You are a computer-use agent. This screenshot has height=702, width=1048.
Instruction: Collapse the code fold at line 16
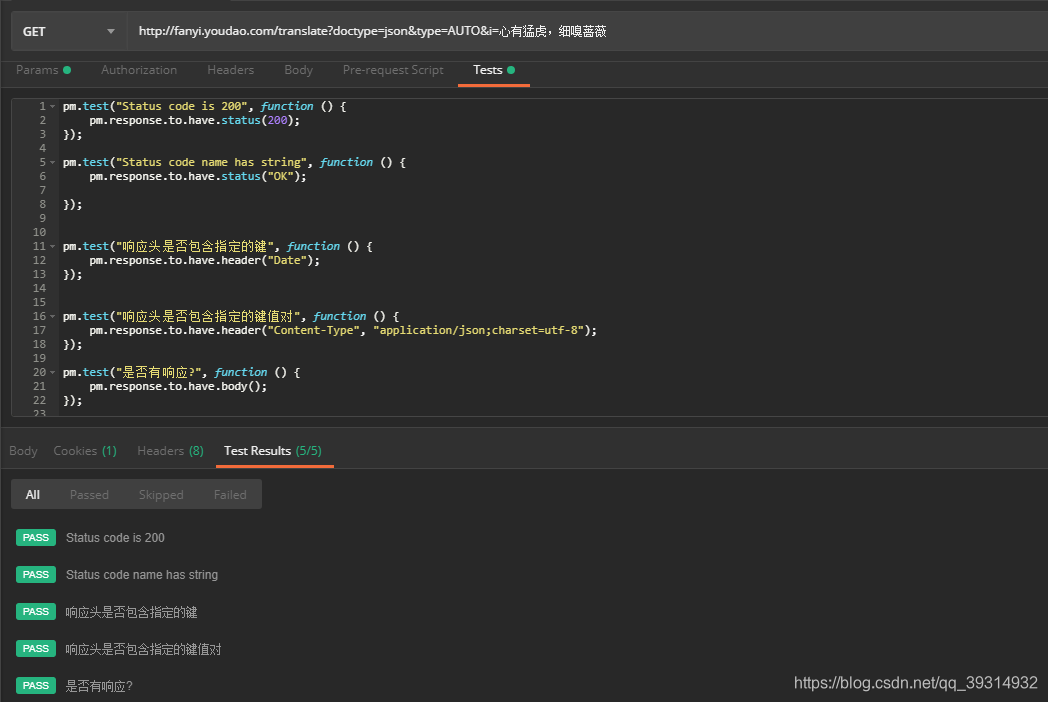tap(53, 316)
